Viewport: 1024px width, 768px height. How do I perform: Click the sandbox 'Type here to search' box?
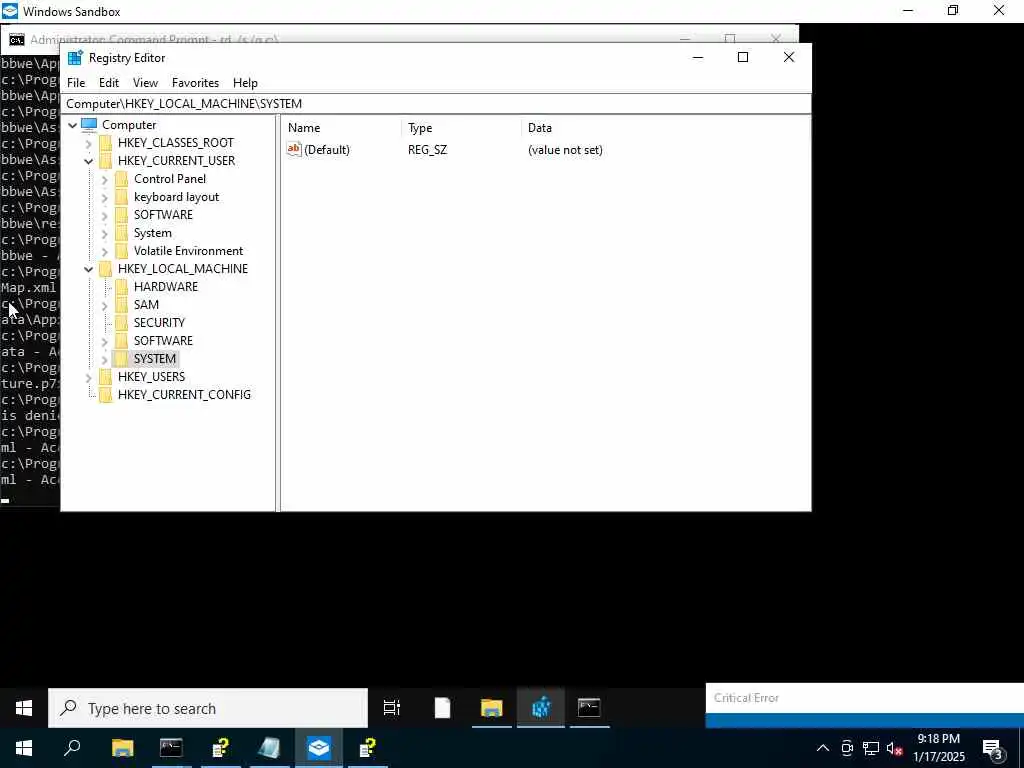coord(208,708)
